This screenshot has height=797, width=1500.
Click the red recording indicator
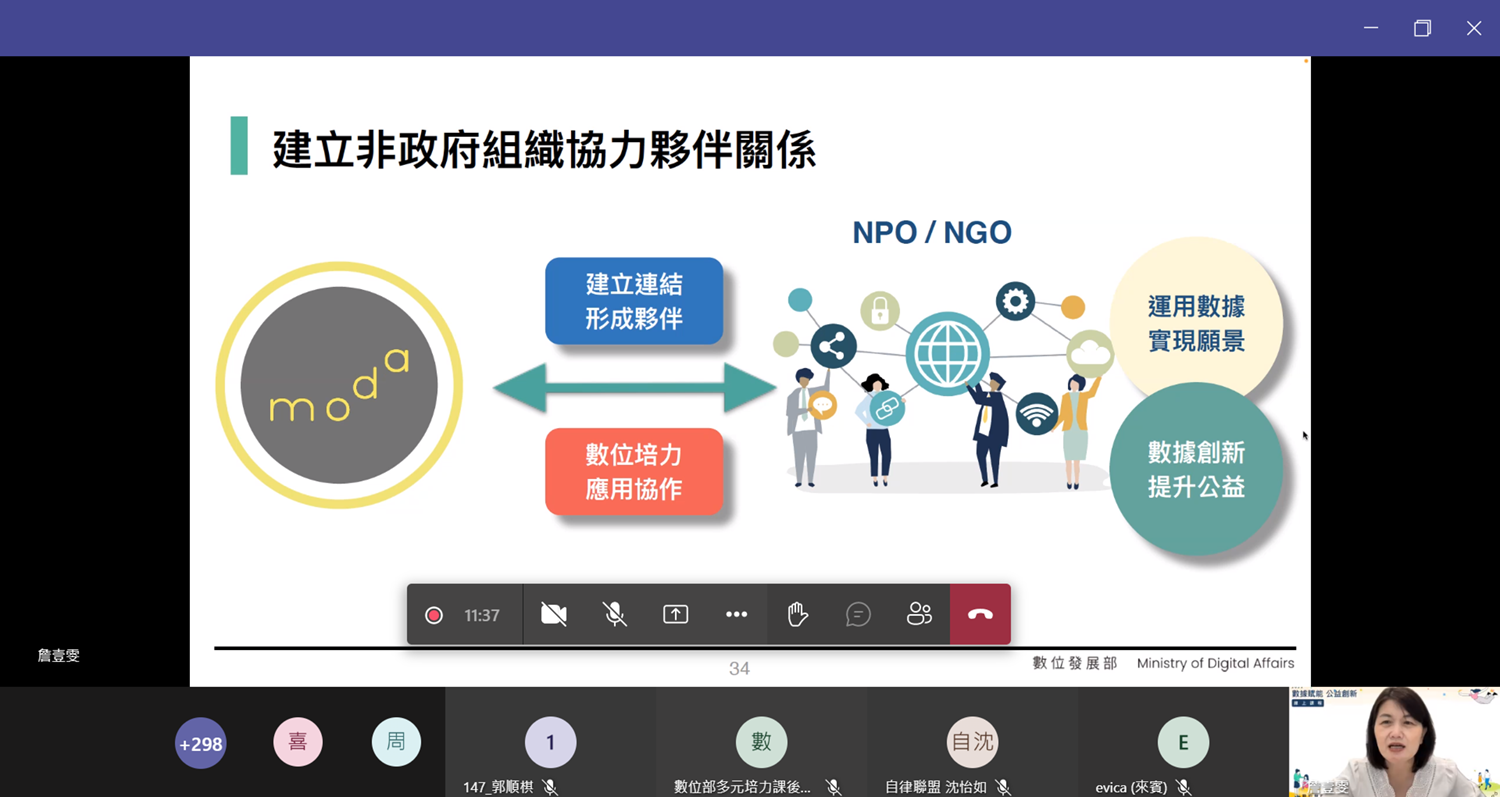pyautogui.click(x=434, y=616)
